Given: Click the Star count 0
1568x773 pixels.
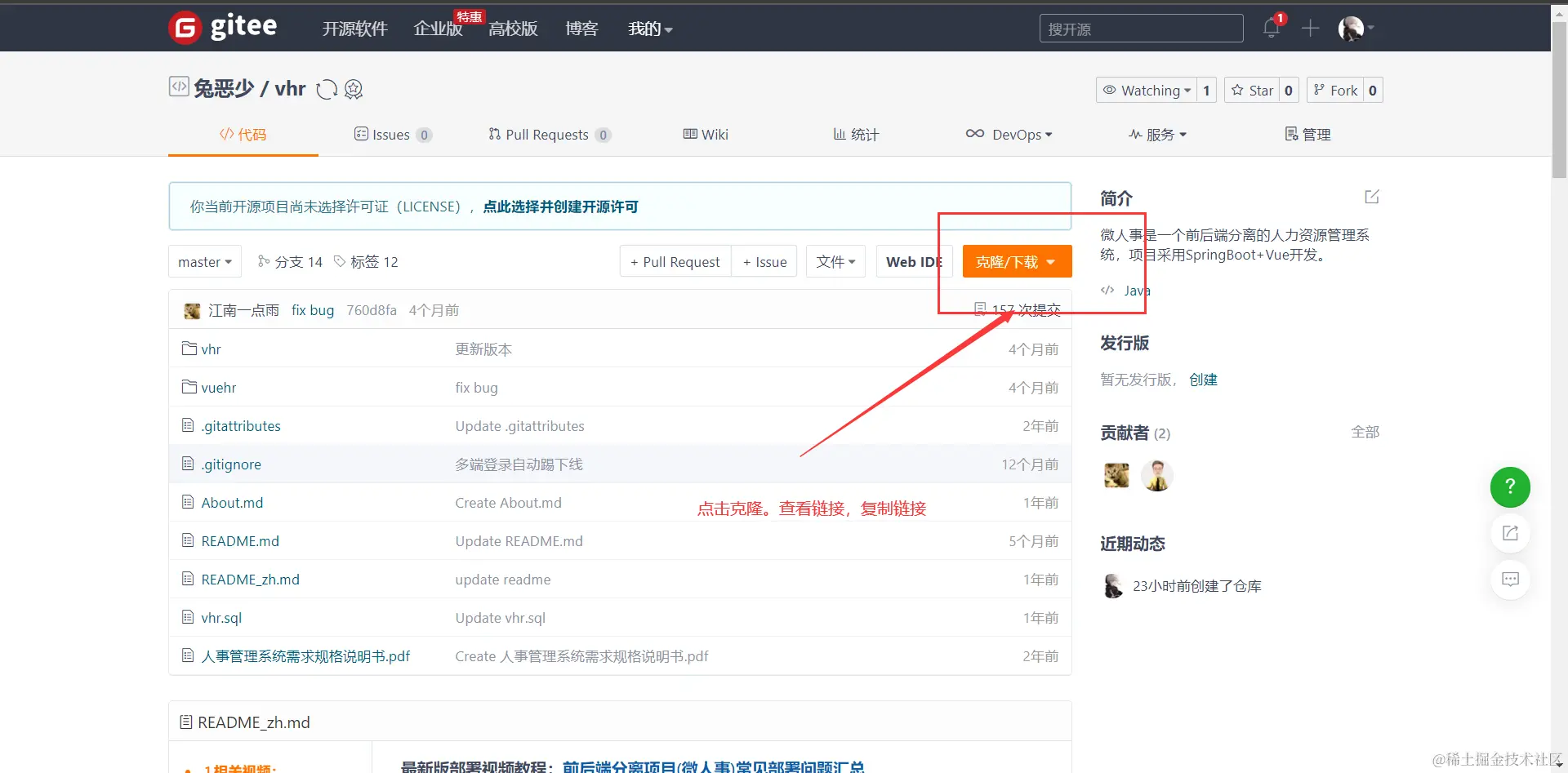Looking at the screenshot, I should 1289,90.
